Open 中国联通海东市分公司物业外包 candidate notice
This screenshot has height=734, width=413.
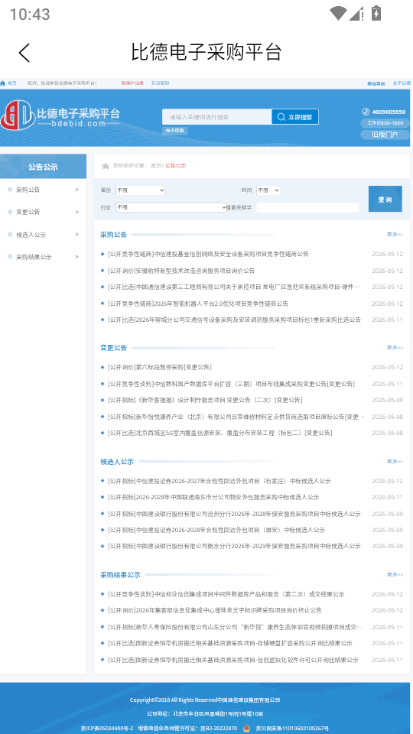point(214,497)
